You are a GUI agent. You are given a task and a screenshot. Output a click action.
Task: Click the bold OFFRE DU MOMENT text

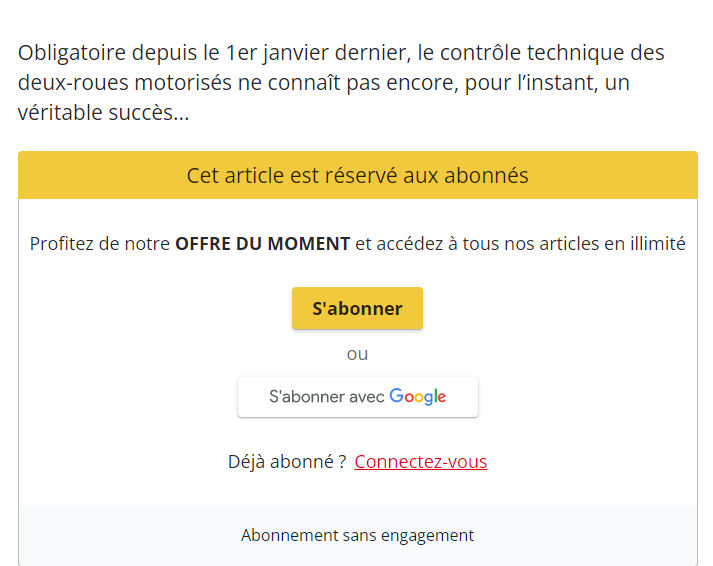click(x=263, y=244)
